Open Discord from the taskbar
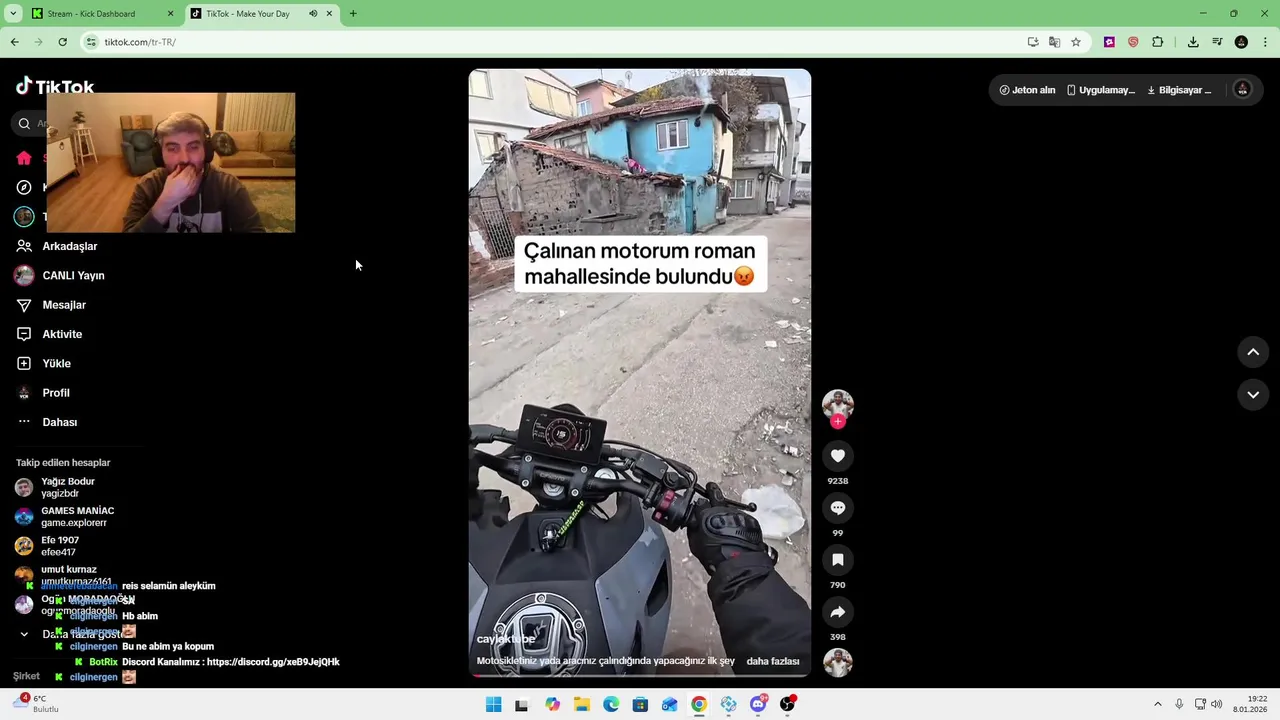 click(758, 705)
